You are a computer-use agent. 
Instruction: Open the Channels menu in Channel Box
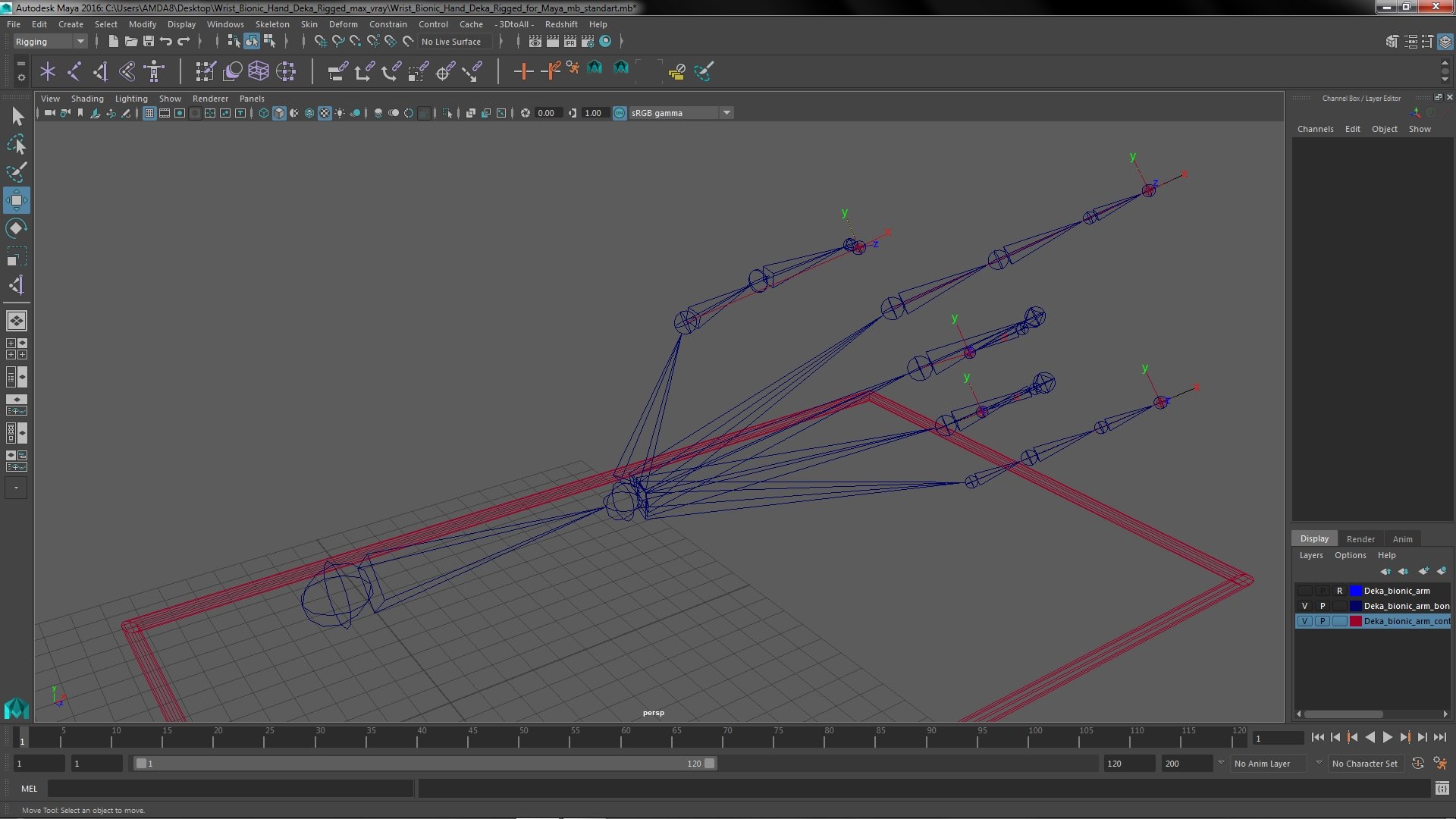point(1315,129)
